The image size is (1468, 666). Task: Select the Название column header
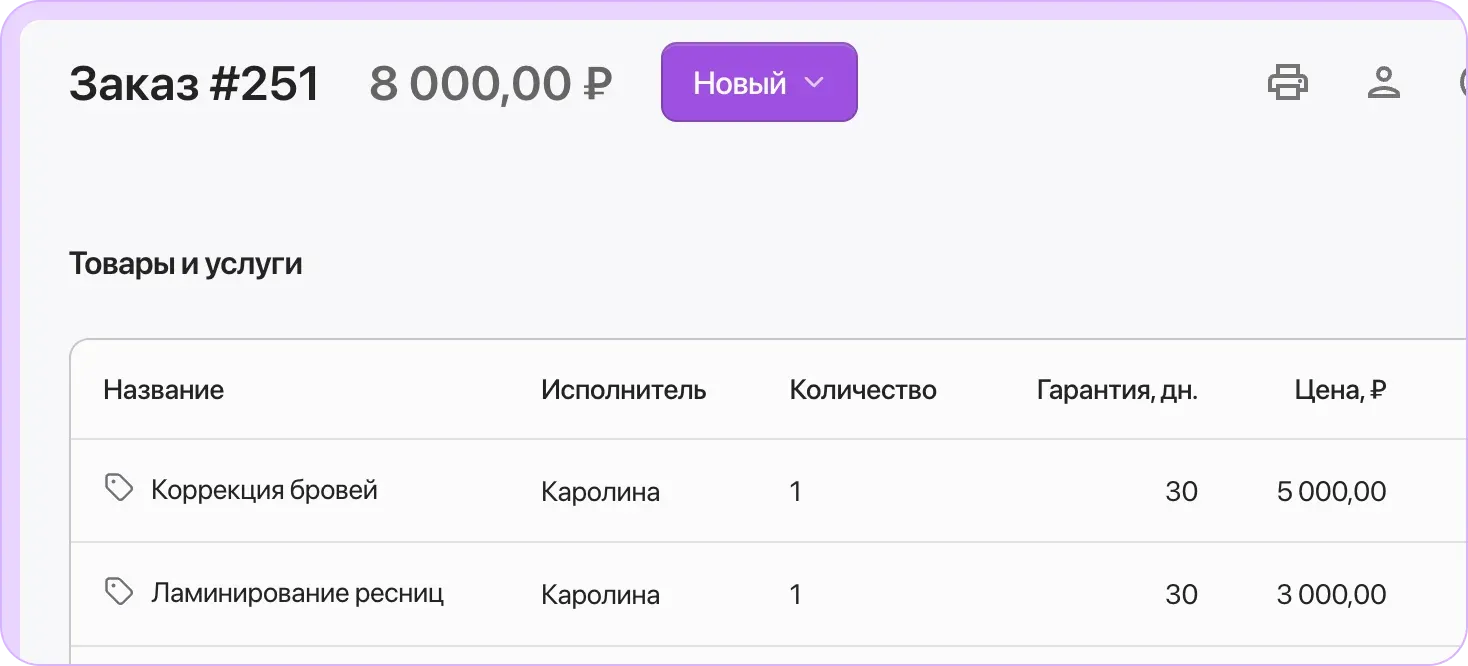pyautogui.click(x=163, y=390)
